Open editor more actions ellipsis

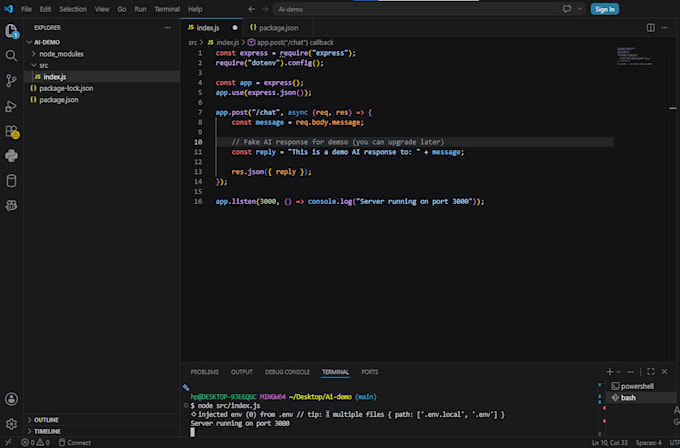point(664,28)
